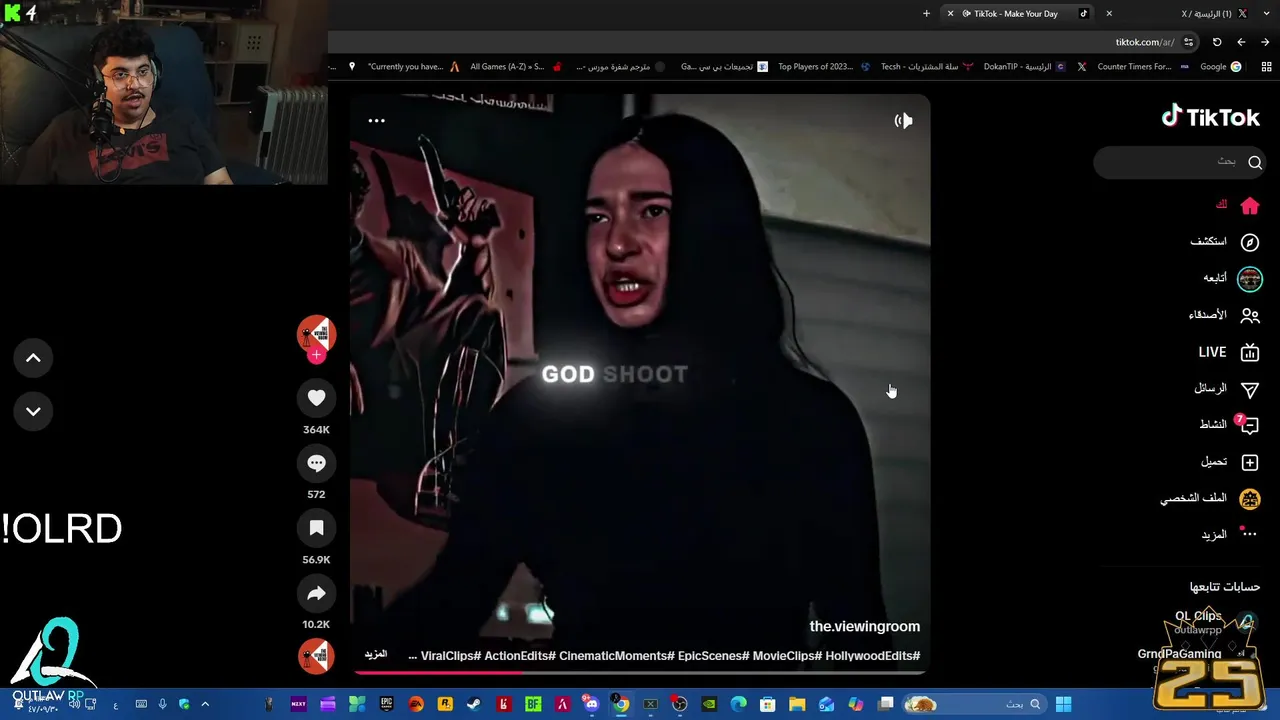Show hidden system tray icons
Image resolution: width=1280 pixels, height=720 pixels.
tap(205, 704)
